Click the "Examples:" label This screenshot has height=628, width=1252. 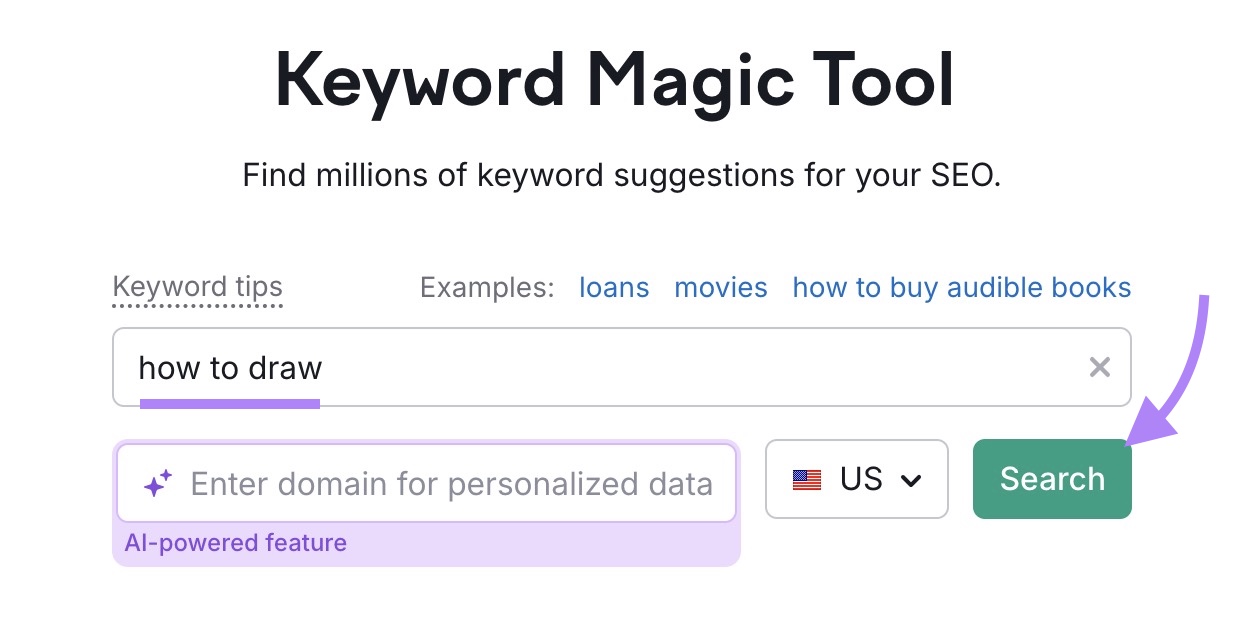[x=487, y=288]
